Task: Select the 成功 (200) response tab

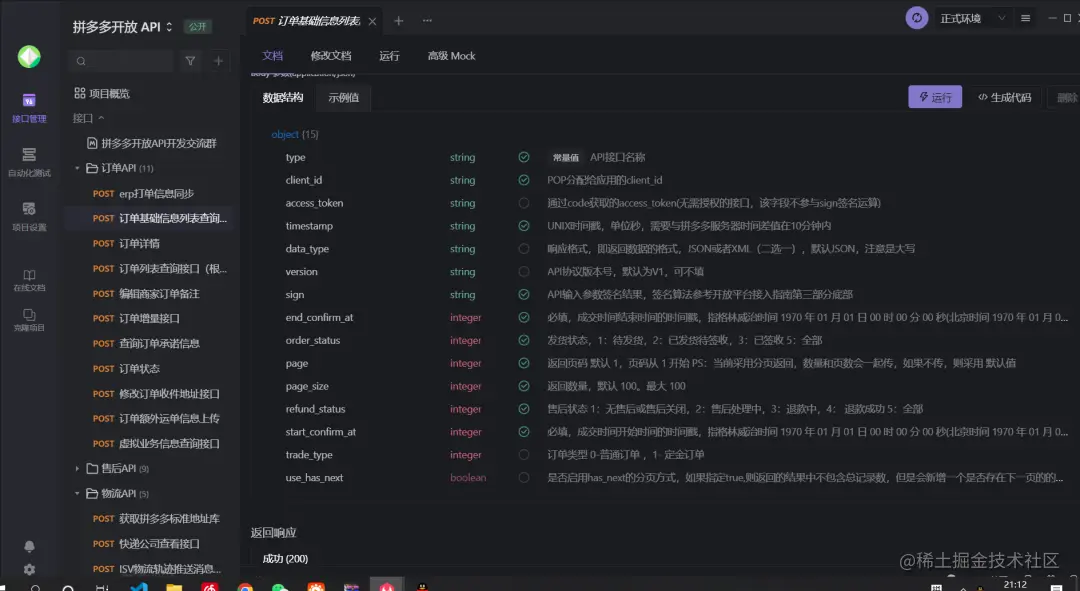Action: point(285,559)
